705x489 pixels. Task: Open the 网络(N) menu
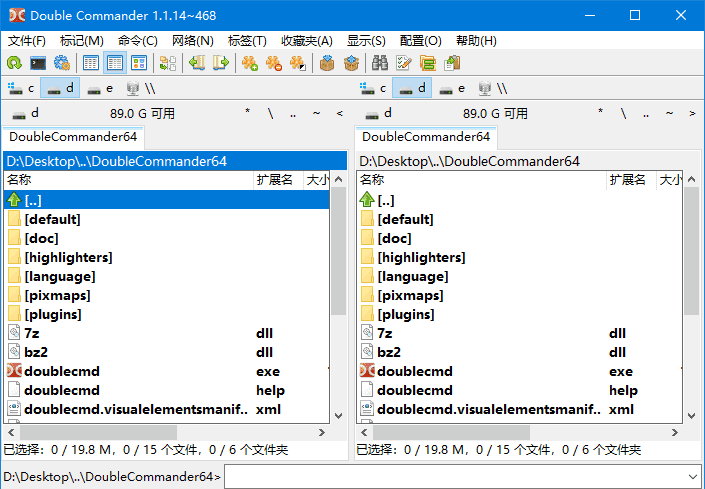[192, 41]
